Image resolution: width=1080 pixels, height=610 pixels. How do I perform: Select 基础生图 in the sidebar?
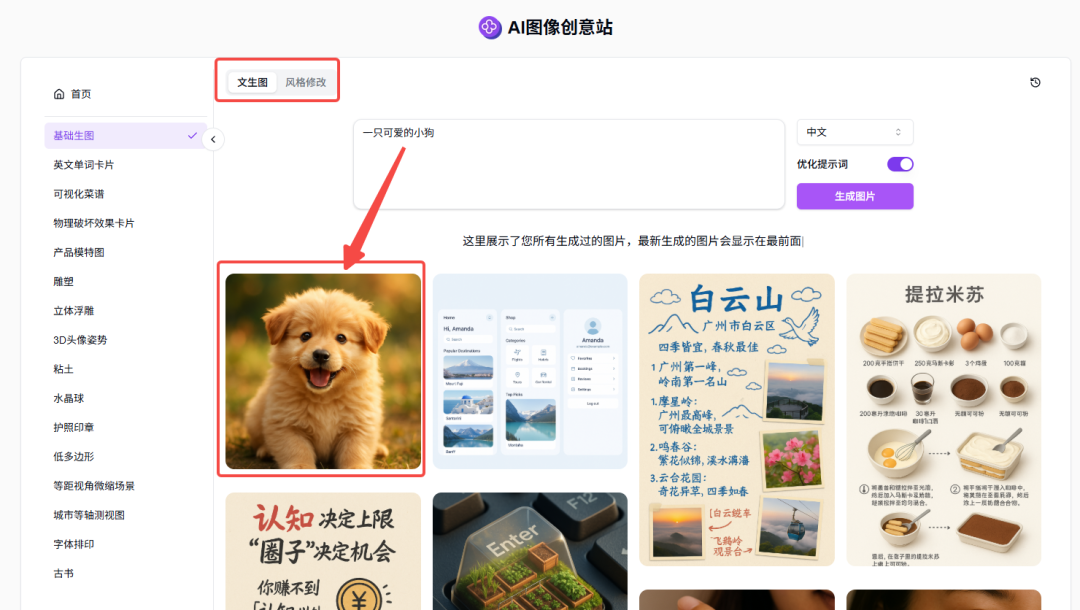pyautogui.click(x=125, y=136)
